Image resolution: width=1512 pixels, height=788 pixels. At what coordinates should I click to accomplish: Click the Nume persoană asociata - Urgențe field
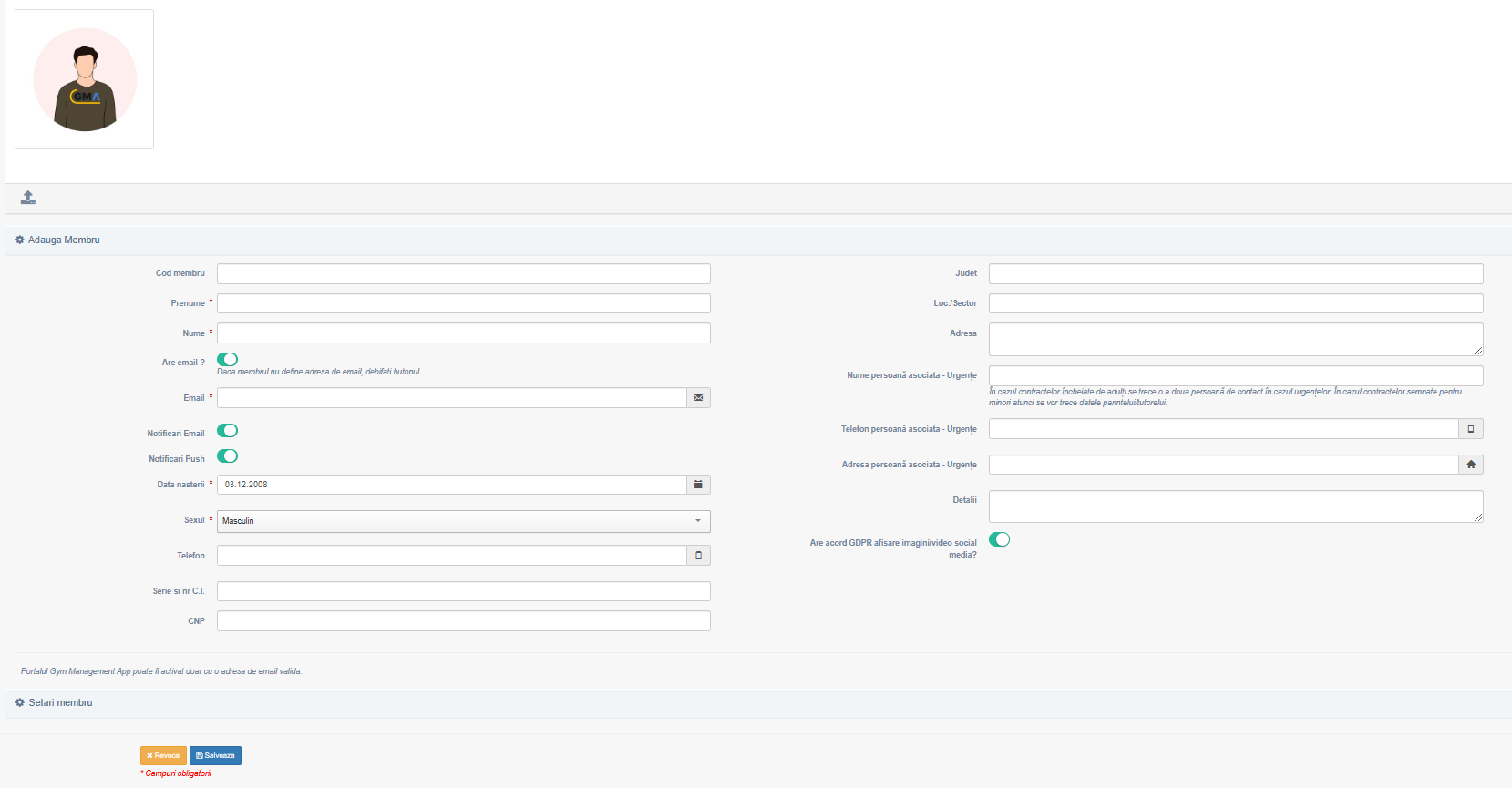coord(1236,375)
